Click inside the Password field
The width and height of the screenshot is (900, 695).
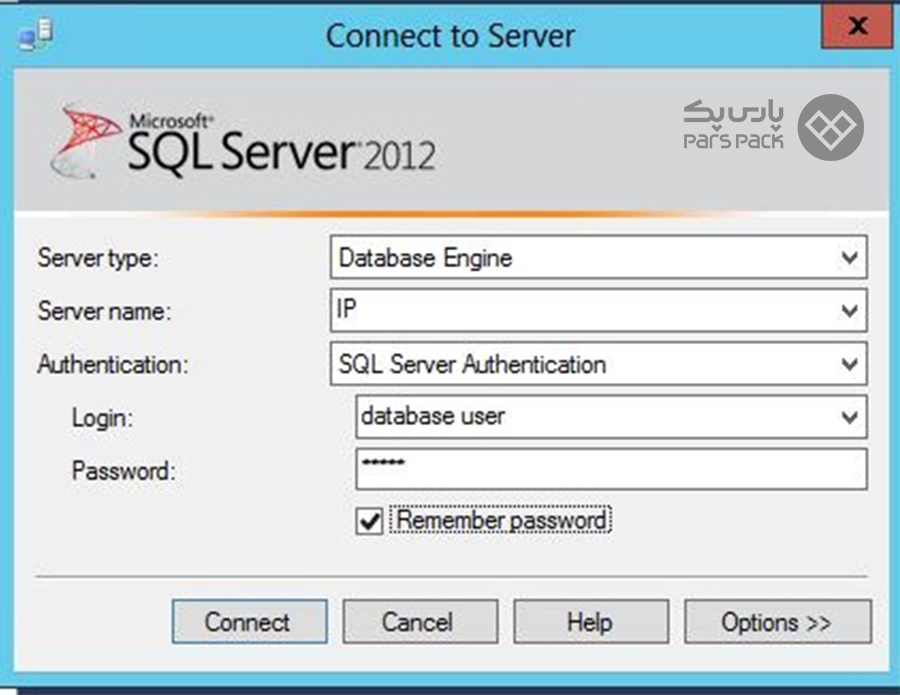point(611,469)
